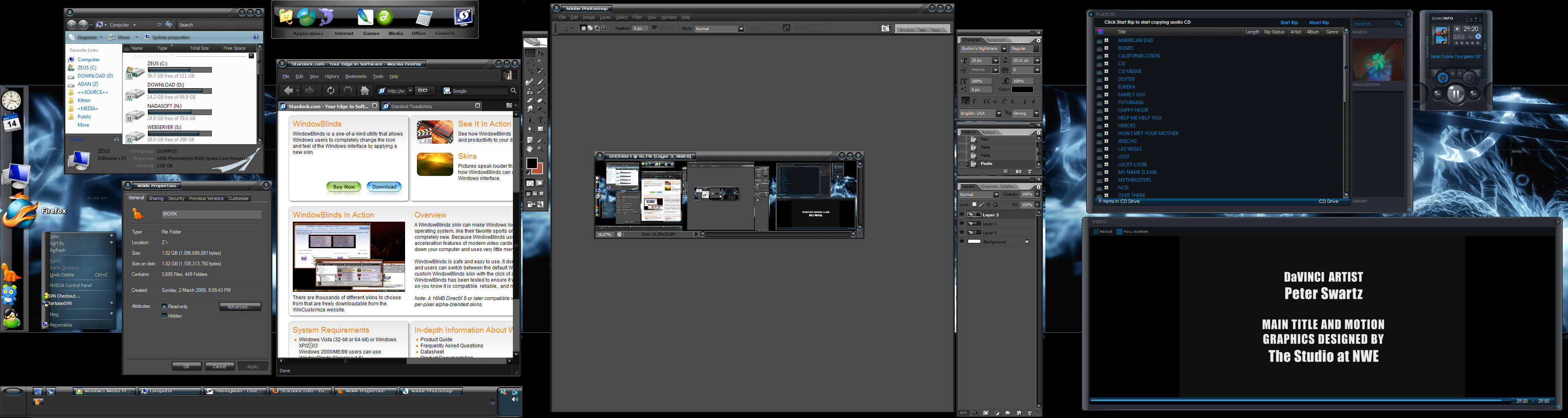
Task: Expand the layer blending mode Normal dropdown
Action: click(x=996, y=195)
